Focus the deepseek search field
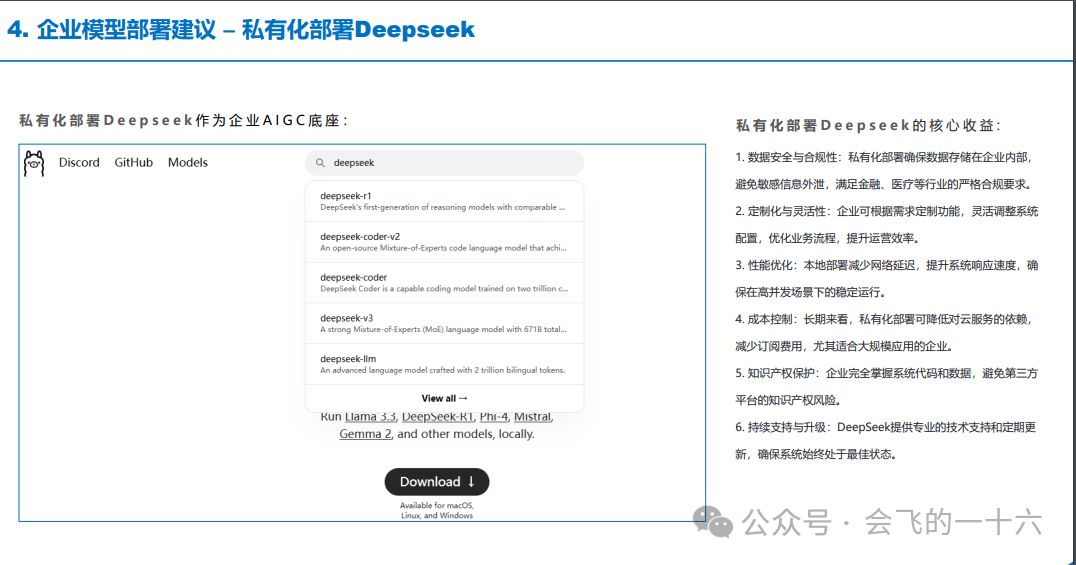This screenshot has height=565, width=1076. tap(444, 163)
